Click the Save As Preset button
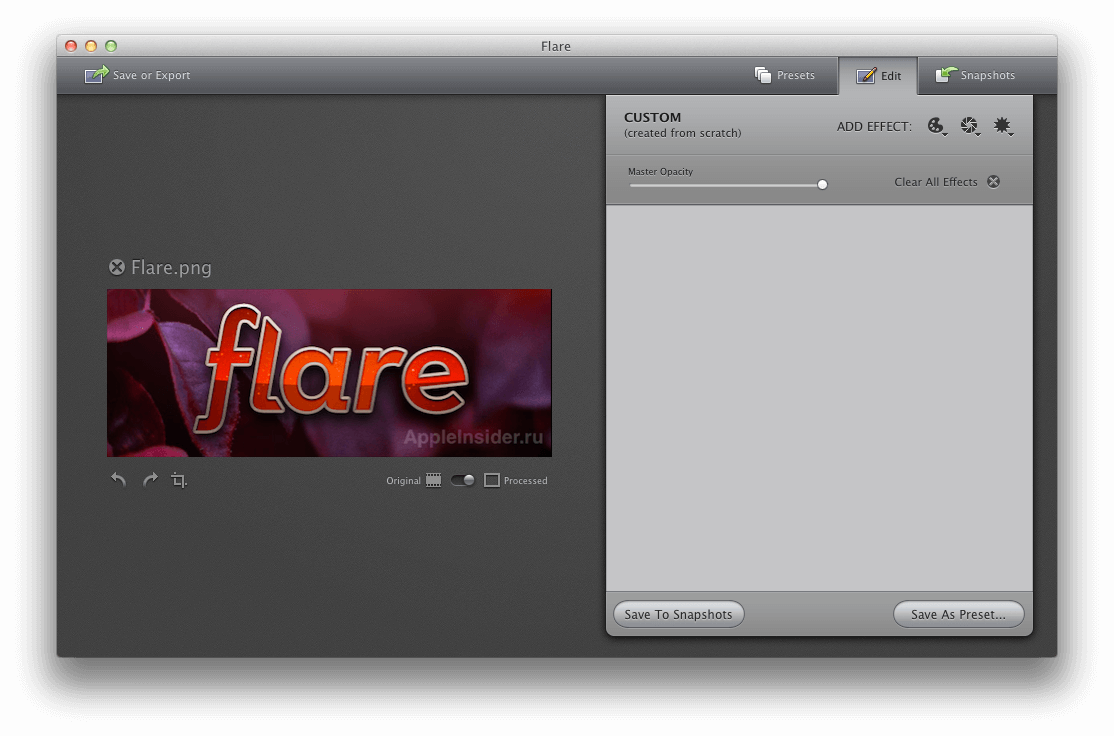 [957, 614]
